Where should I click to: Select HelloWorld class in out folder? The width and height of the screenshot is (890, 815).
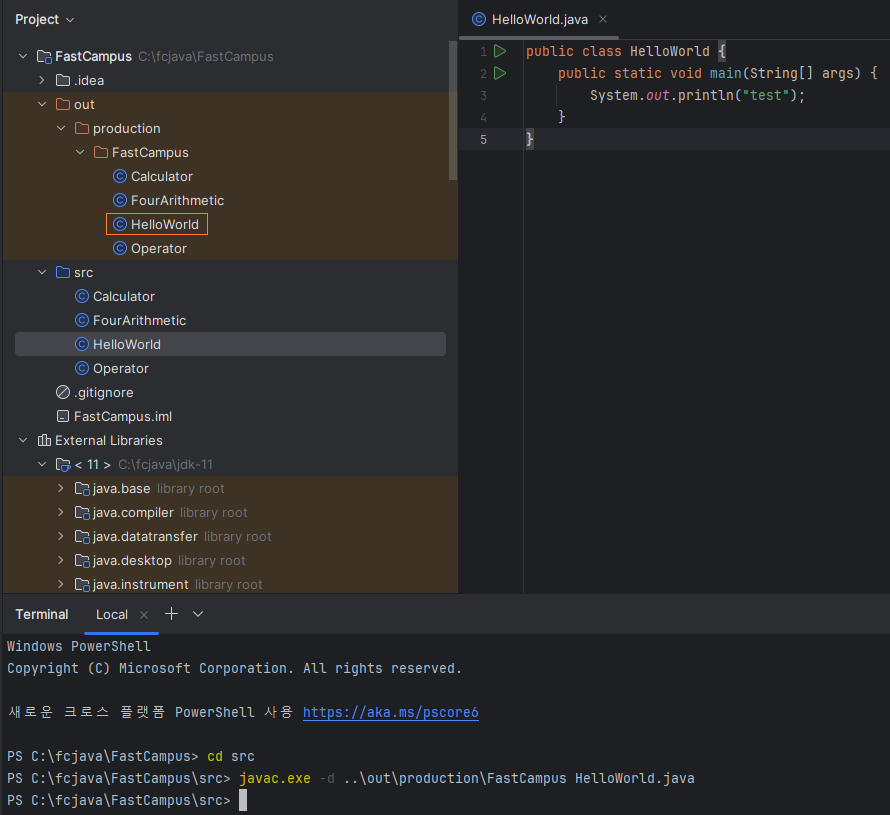(157, 224)
